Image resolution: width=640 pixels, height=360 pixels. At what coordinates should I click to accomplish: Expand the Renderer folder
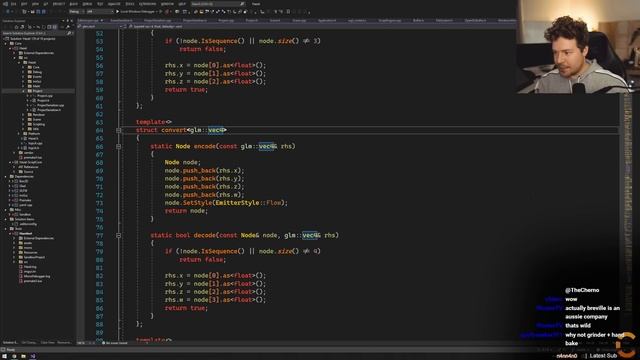pyautogui.click(x=24, y=115)
